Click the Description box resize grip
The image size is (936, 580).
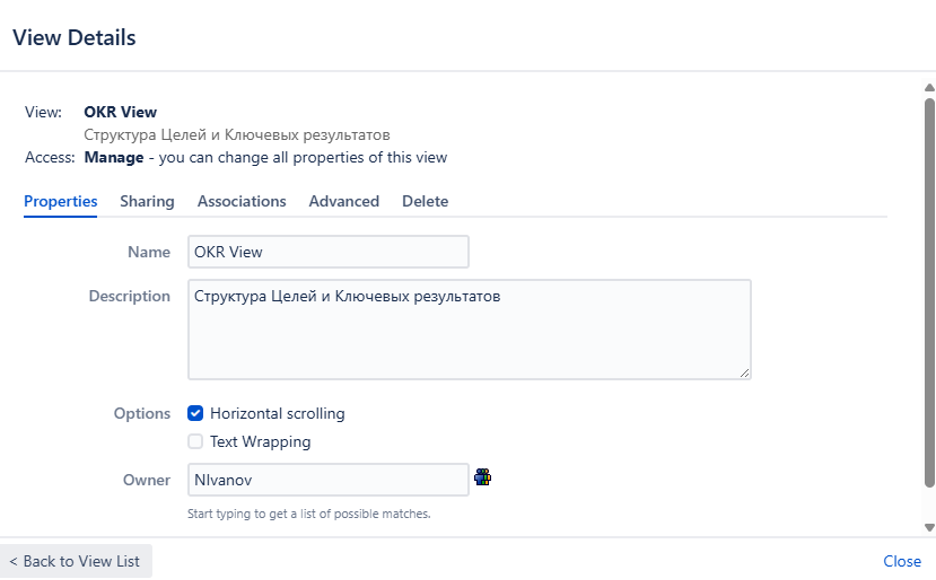pyautogui.click(x=746, y=374)
